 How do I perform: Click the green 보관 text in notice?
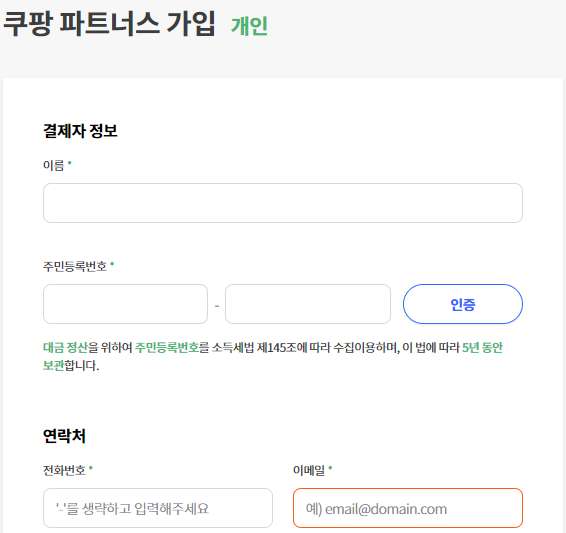[53, 365]
